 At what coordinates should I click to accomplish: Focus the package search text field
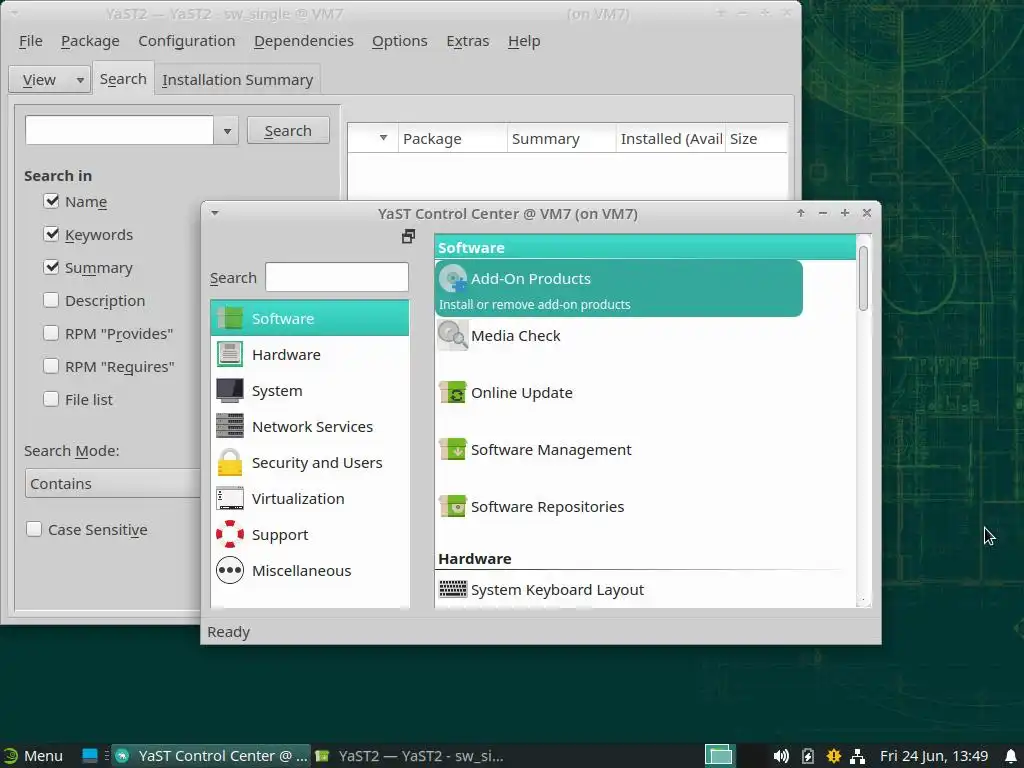120,131
